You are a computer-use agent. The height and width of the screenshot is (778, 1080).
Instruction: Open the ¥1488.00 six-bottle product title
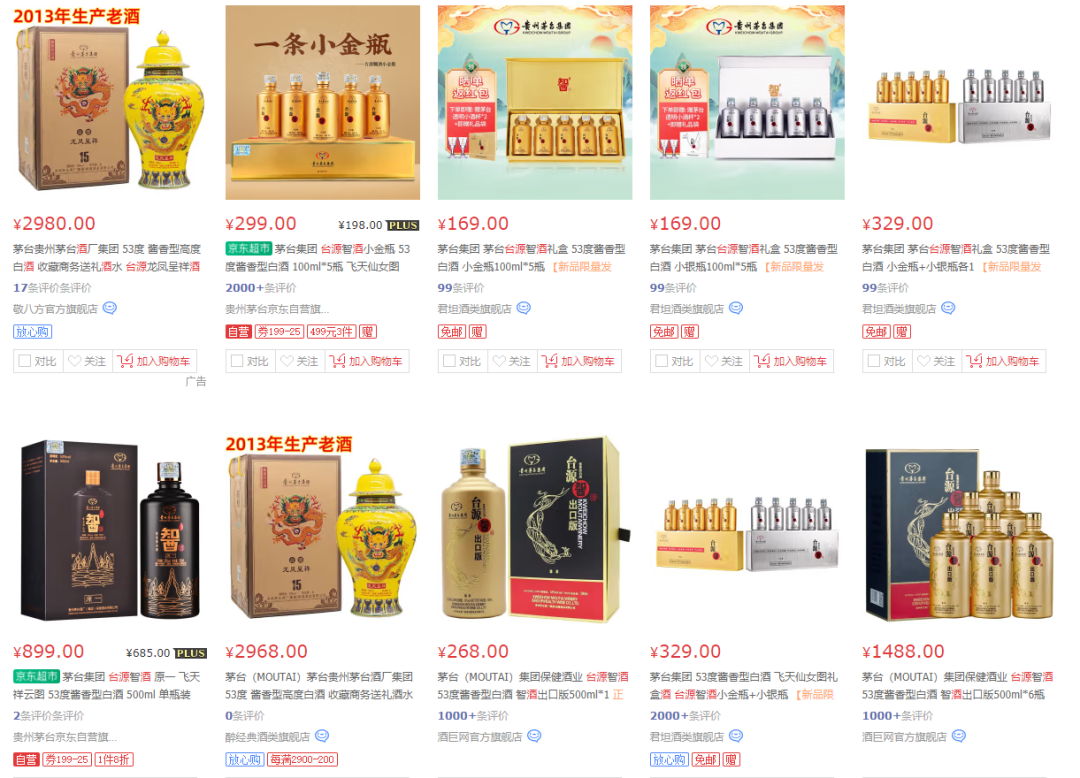pos(957,686)
